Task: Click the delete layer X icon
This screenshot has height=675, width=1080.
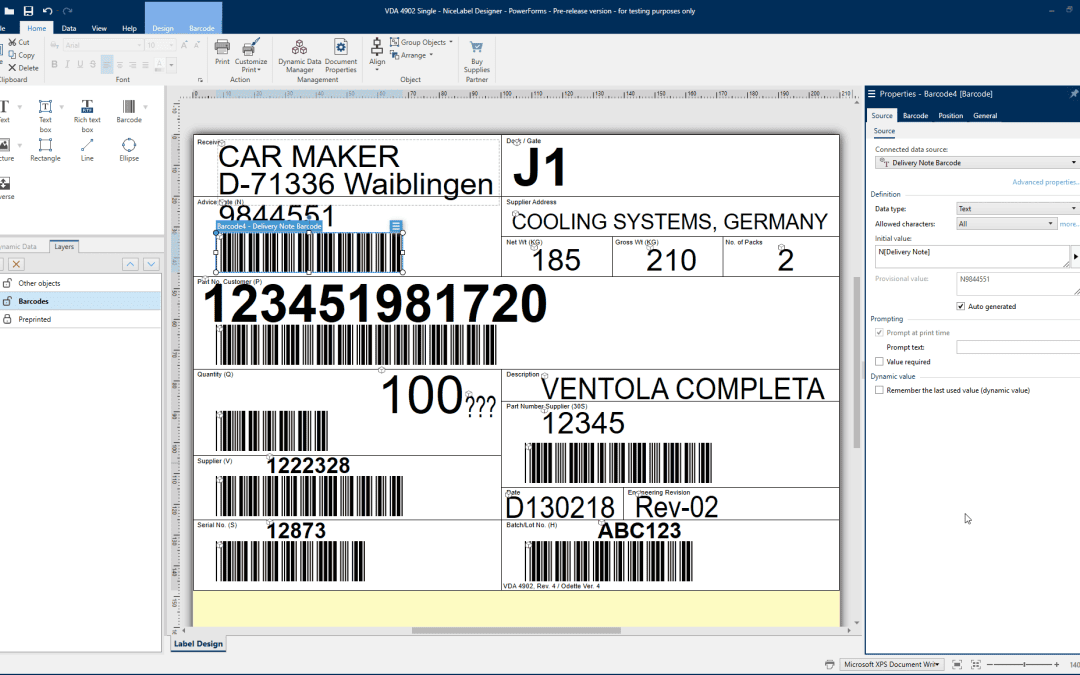Action: 17,264
